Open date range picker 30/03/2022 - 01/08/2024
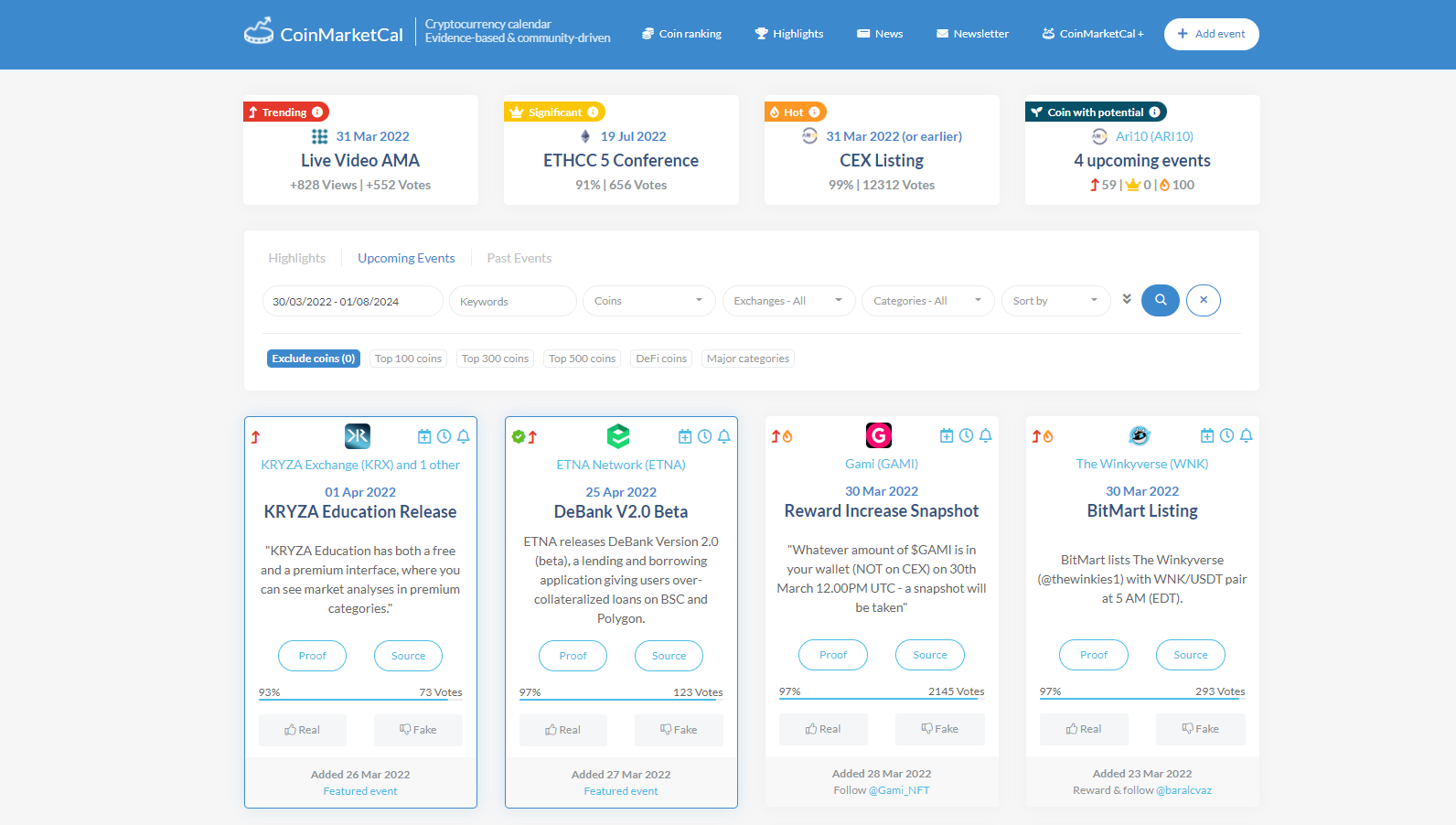The image size is (1456, 825). (x=353, y=301)
